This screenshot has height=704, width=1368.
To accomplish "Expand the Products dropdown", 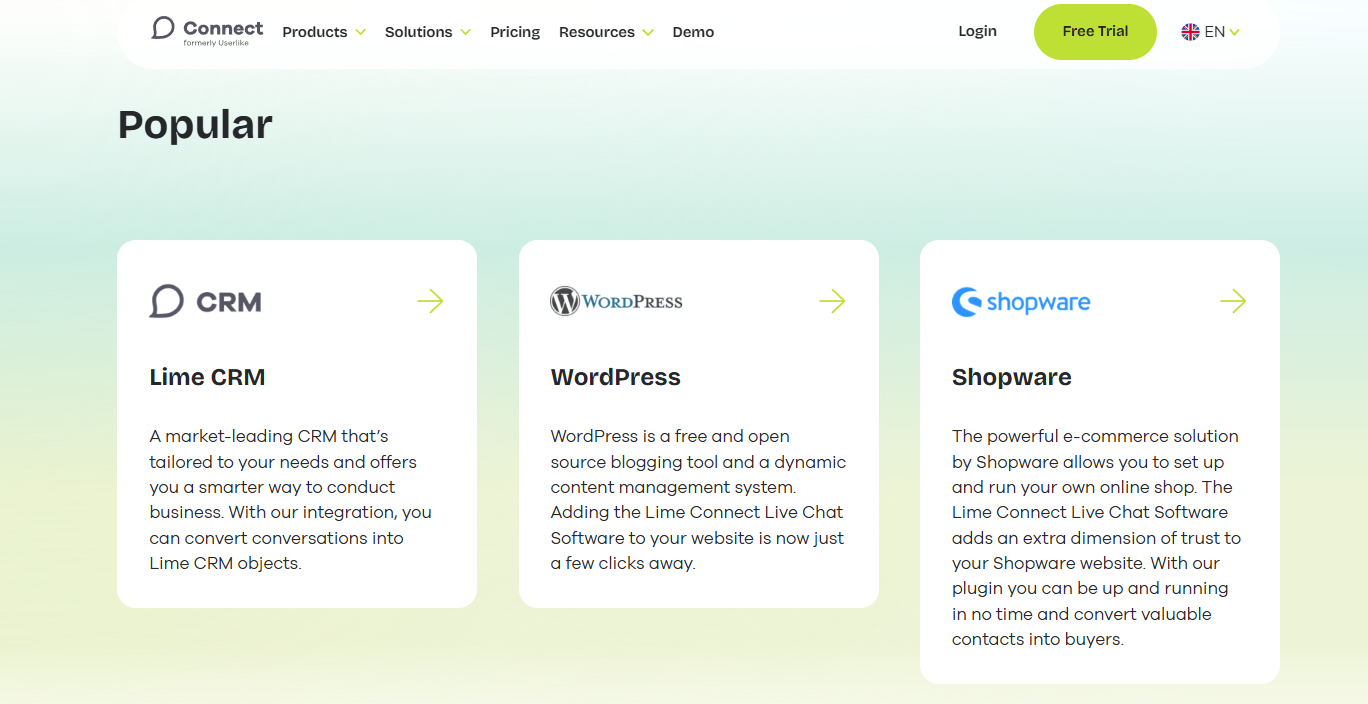I will (x=323, y=31).
